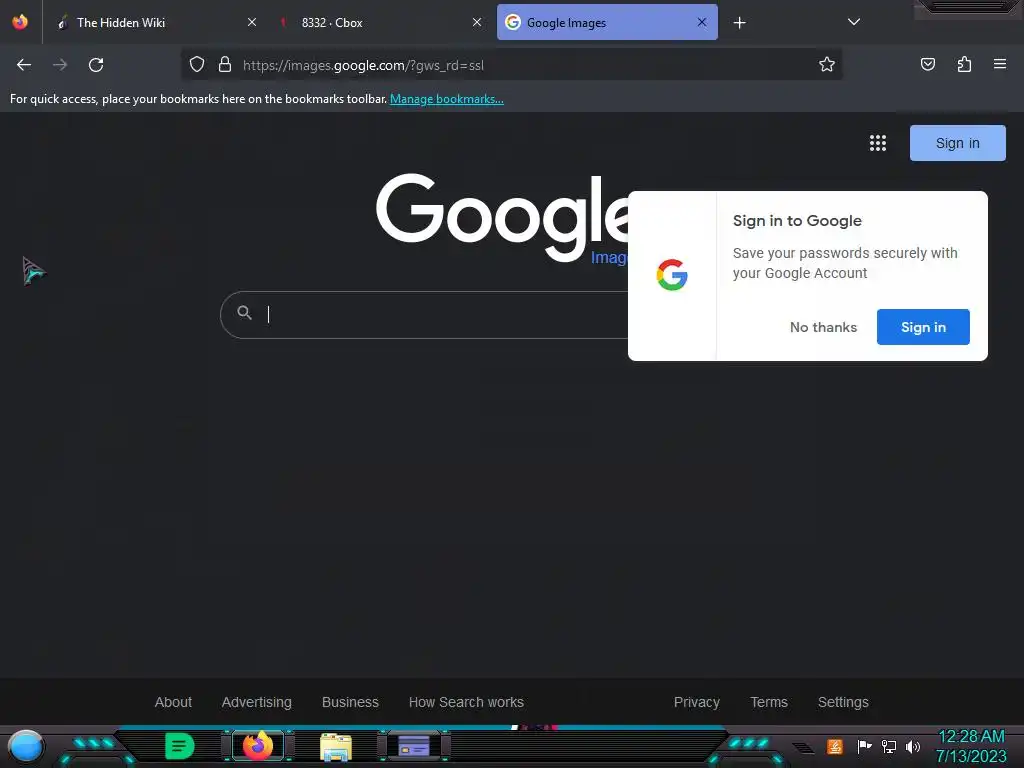
Task: Select the Google Images tab
Action: (x=607, y=22)
